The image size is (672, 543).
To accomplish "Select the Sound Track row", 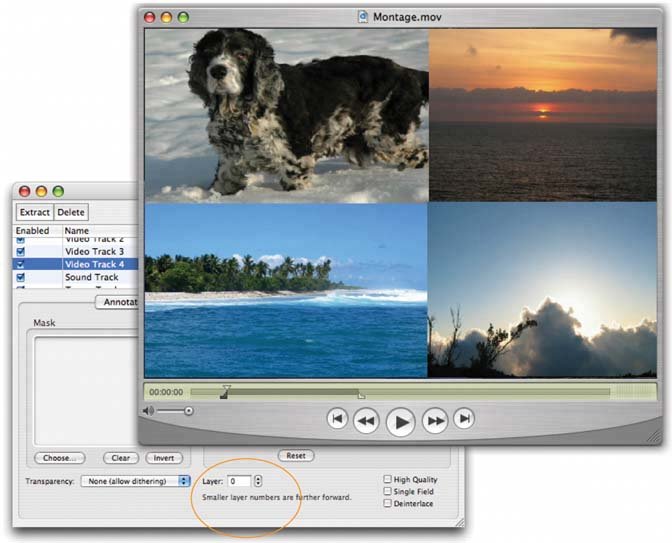I will pyautogui.click(x=91, y=277).
